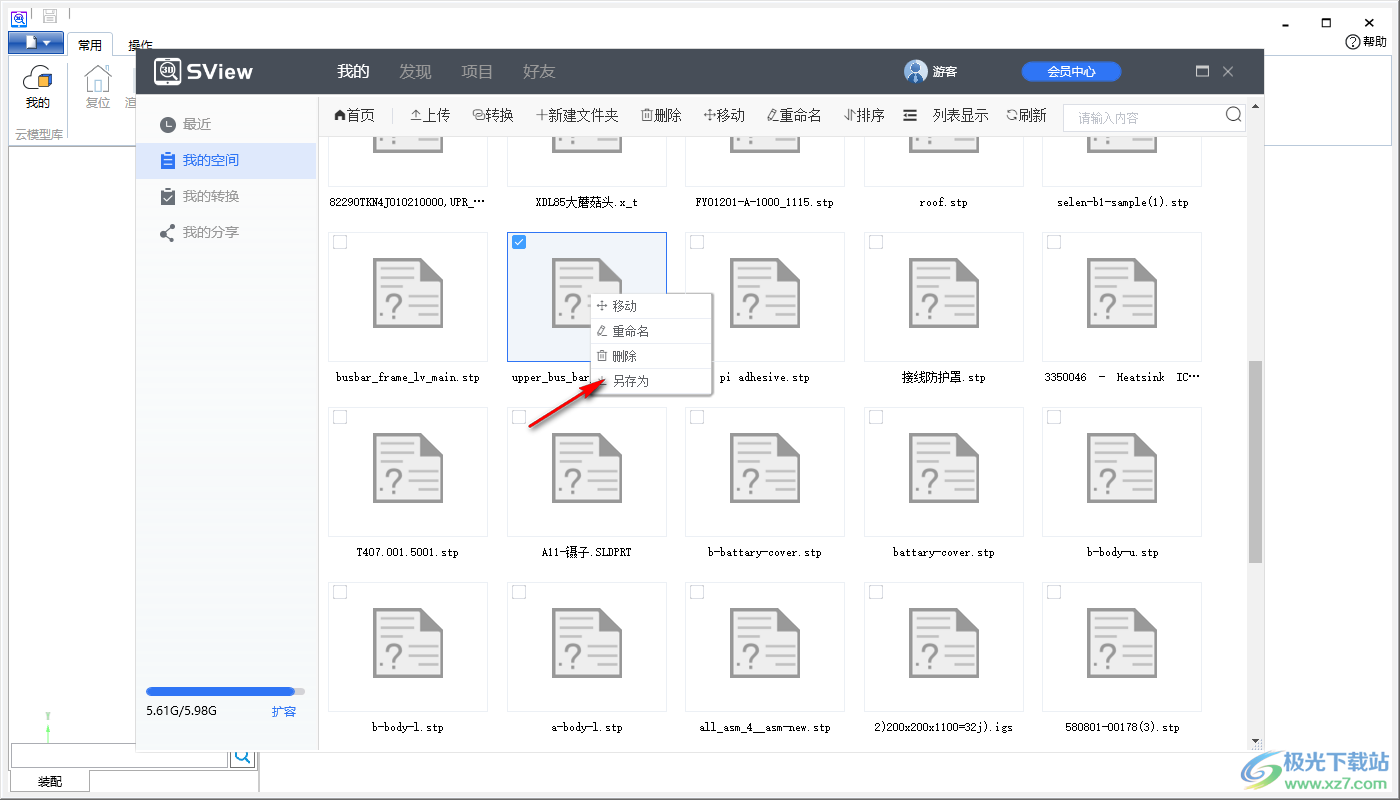Open the 常用 ribbon tab
Screen dimensions: 1400x800
[x=90, y=45]
